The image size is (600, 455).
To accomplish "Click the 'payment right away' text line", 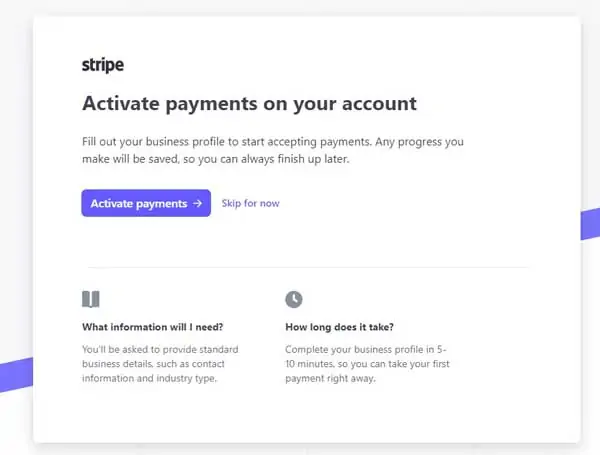I will [x=330, y=378].
